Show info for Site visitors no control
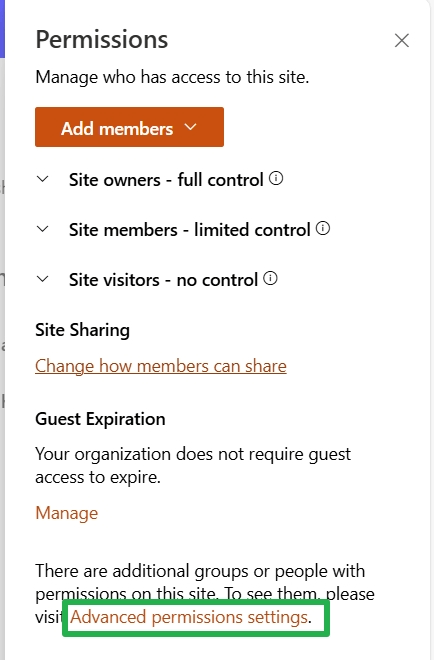 (x=270, y=278)
